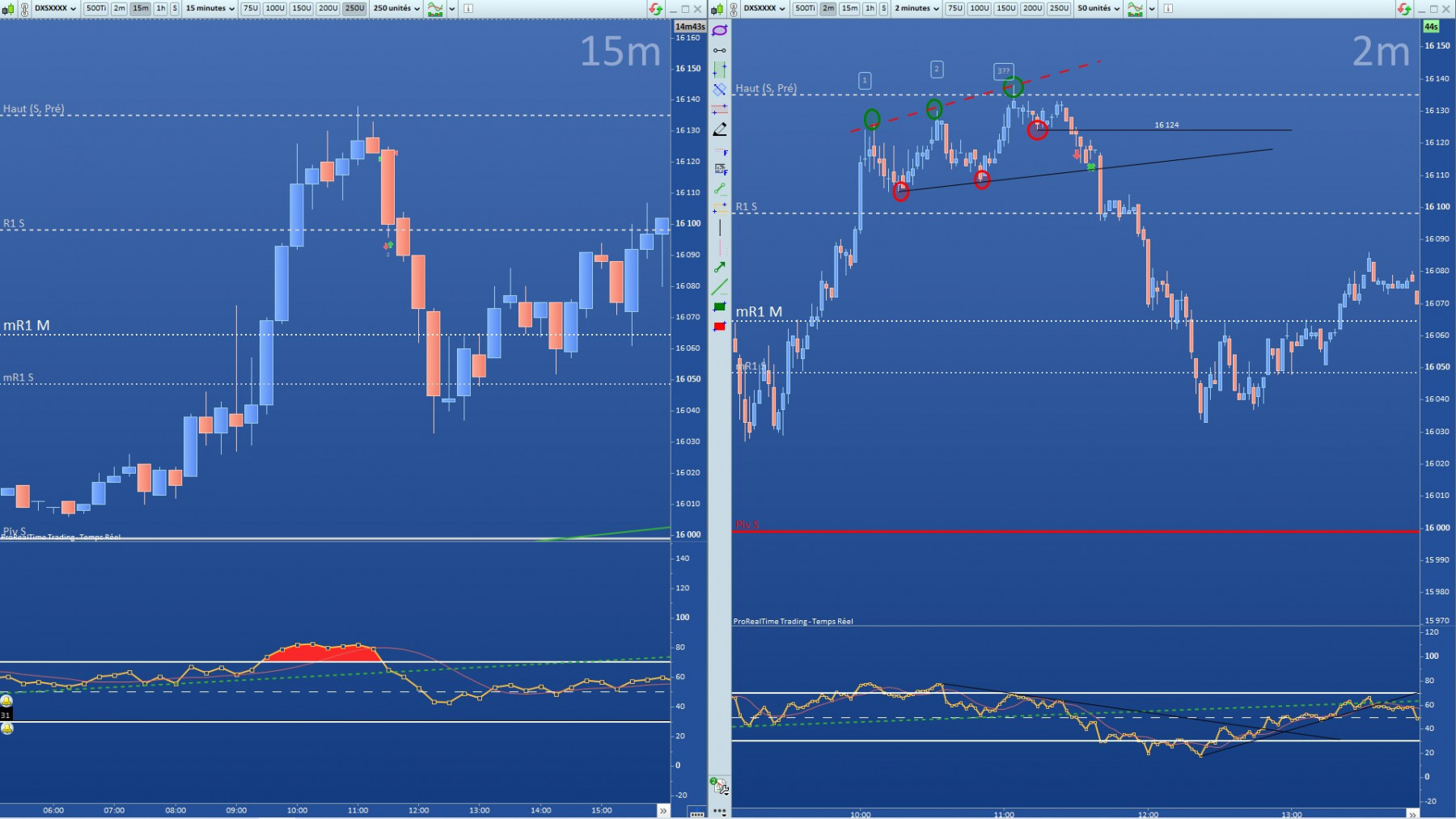Viewport: 1456px width, 819px height.
Task: Toggle 100U history units on 15m chart
Action: pyautogui.click(x=275, y=8)
